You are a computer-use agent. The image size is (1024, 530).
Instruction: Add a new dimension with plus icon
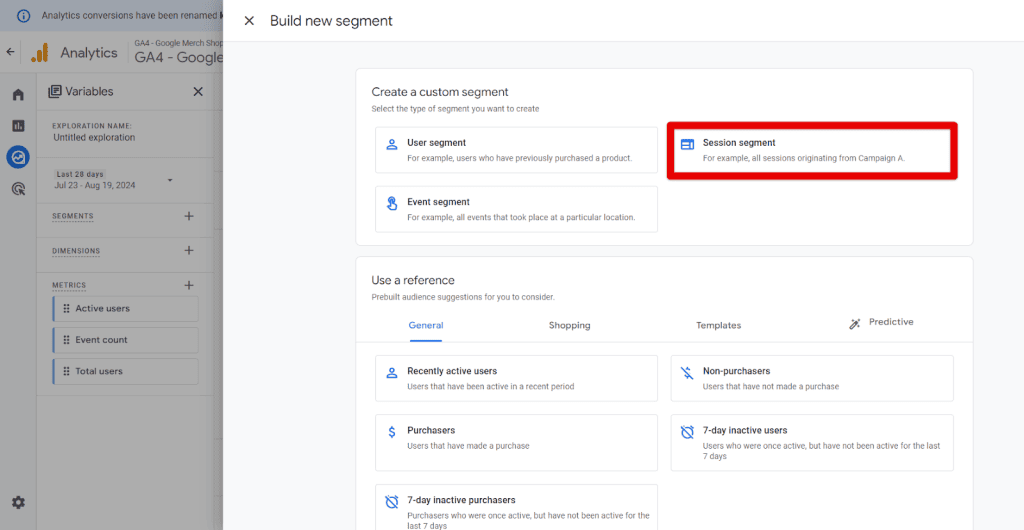coord(189,251)
